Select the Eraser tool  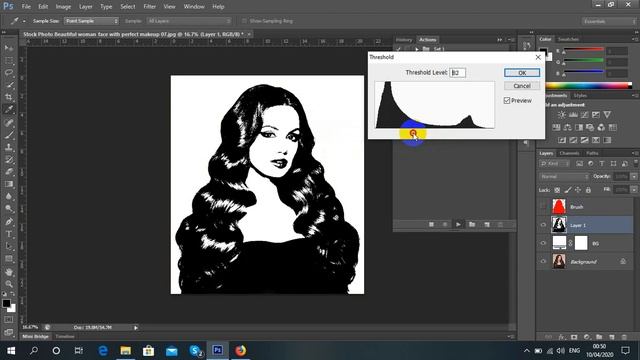pos(9,171)
